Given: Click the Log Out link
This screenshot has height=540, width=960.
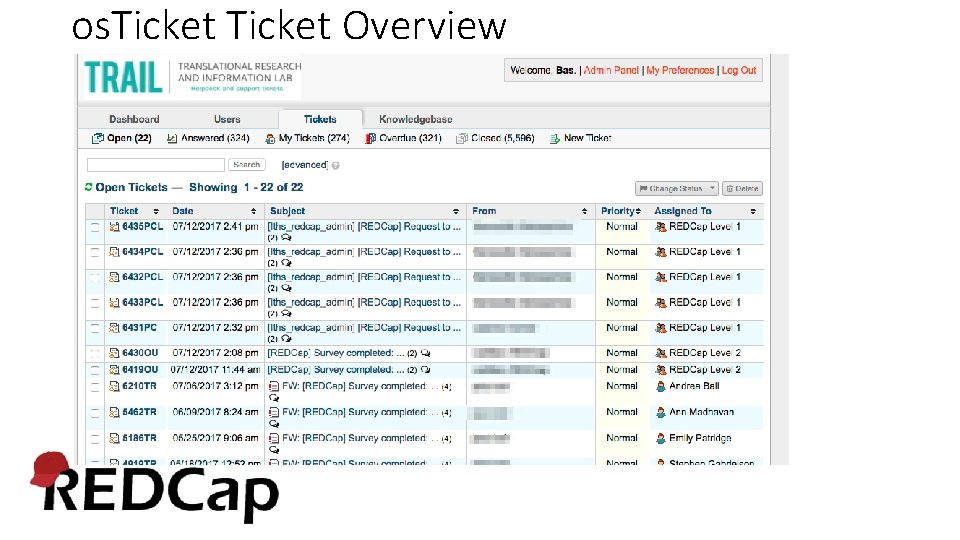Looking at the screenshot, I should 739,70.
